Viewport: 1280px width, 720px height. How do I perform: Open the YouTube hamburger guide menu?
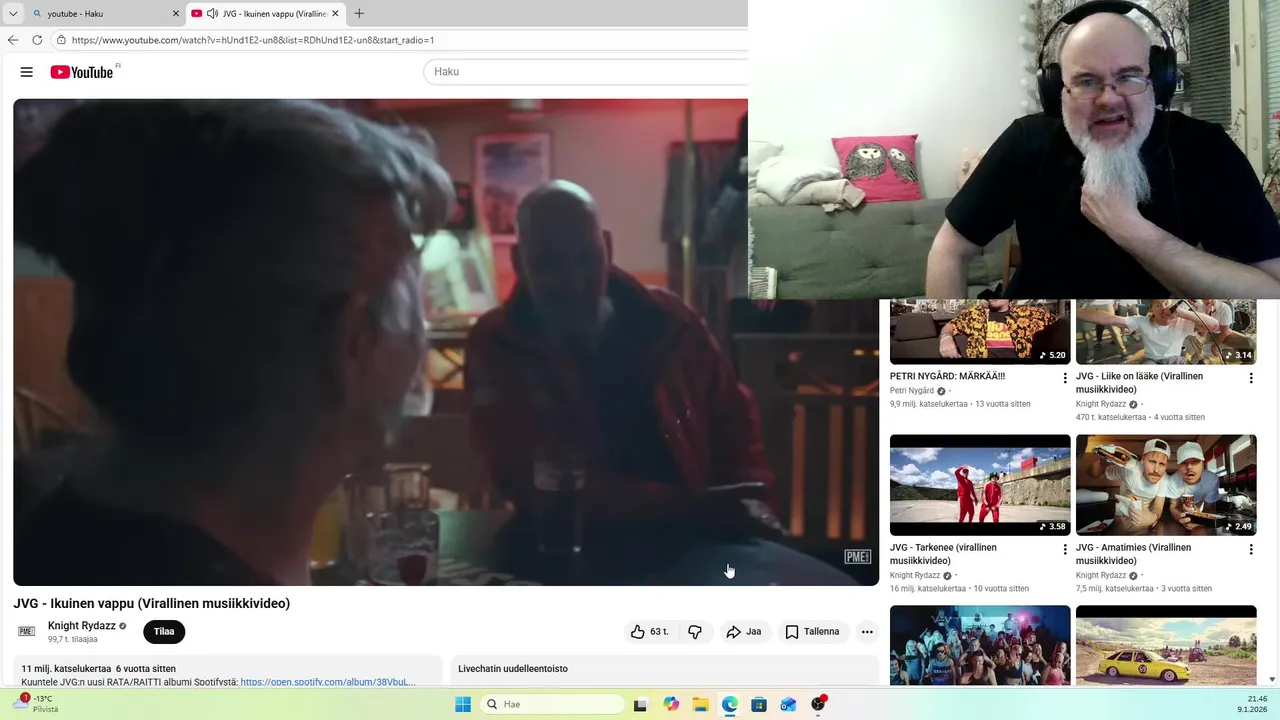click(27, 72)
